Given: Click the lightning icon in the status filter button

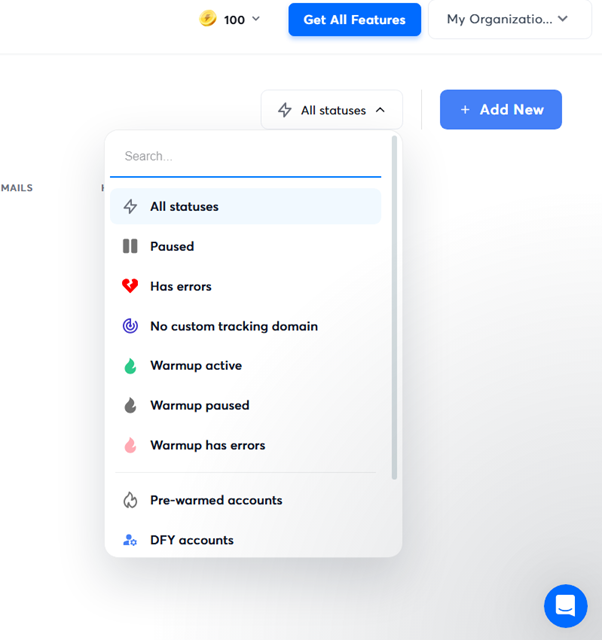Looking at the screenshot, I should pos(285,110).
